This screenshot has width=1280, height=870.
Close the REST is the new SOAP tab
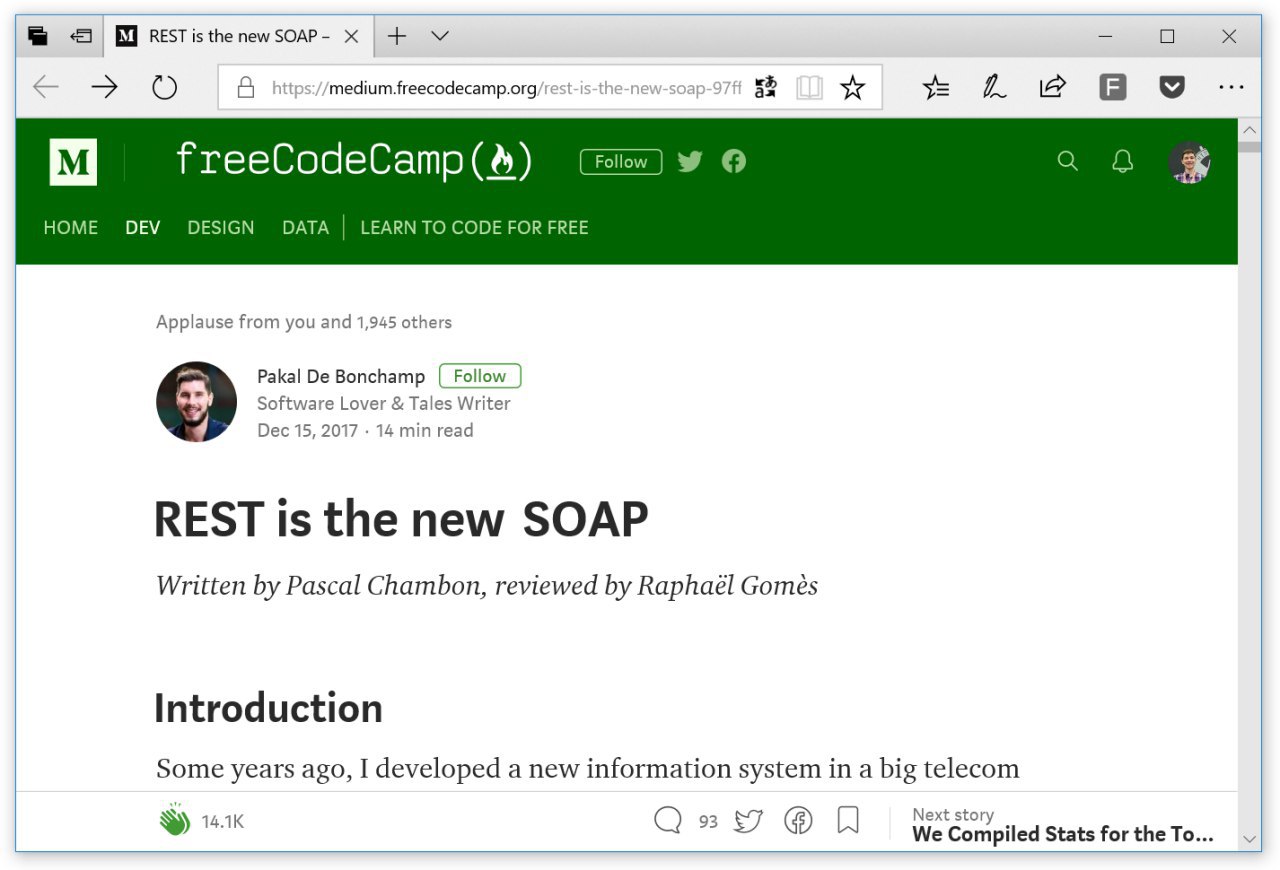[x=351, y=36]
